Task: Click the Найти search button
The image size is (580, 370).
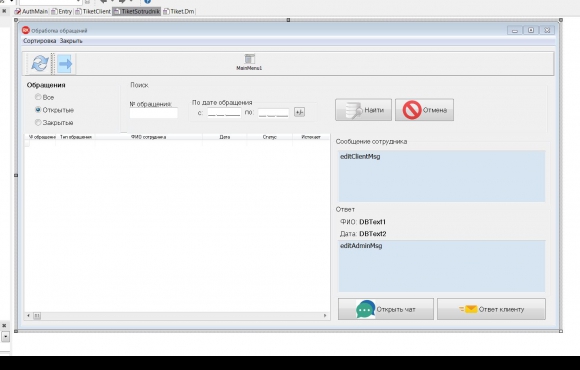Action: click(363, 110)
